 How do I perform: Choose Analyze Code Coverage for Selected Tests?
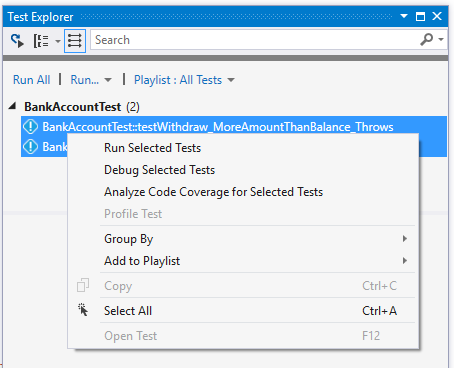pos(243,192)
